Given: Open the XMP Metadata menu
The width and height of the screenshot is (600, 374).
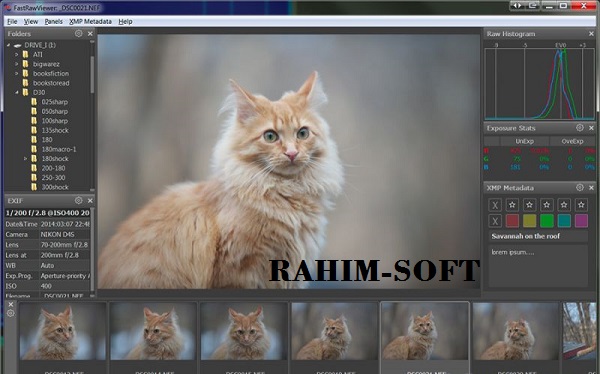Looking at the screenshot, I should 90,21.
